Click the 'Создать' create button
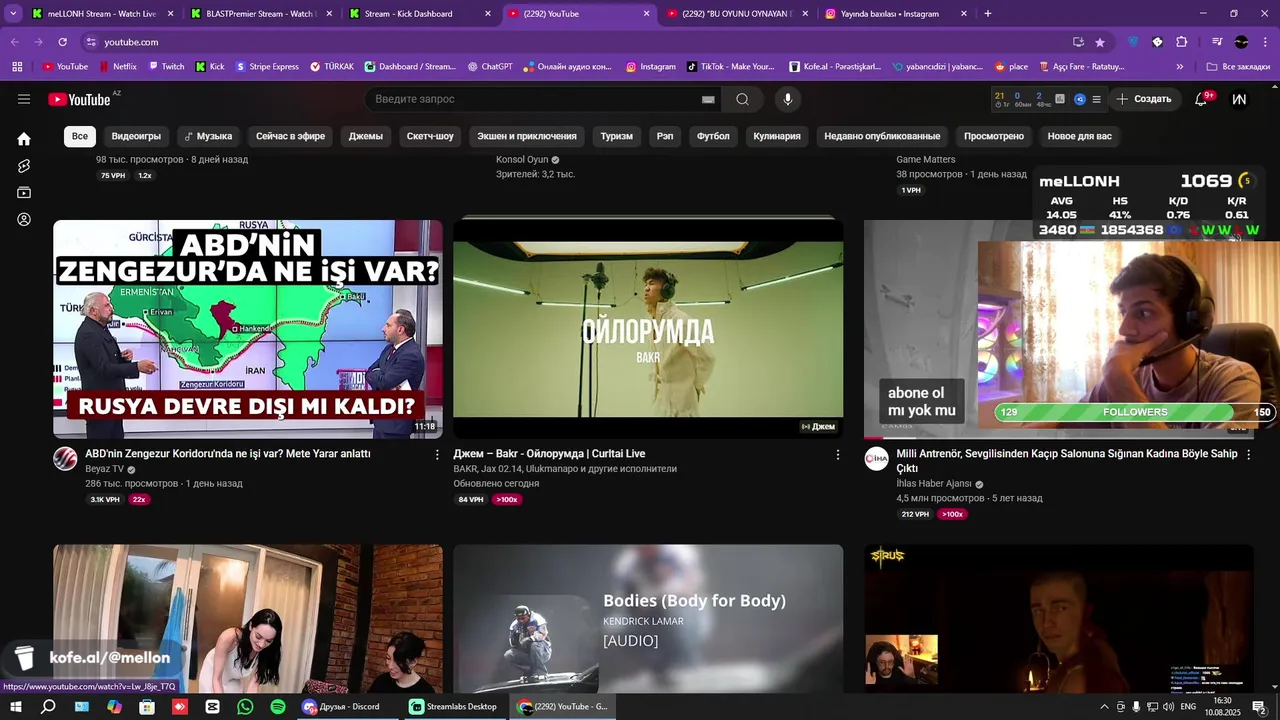Image resolution: width=1280 pixels, height=720 pixels. pos(1145,99)
